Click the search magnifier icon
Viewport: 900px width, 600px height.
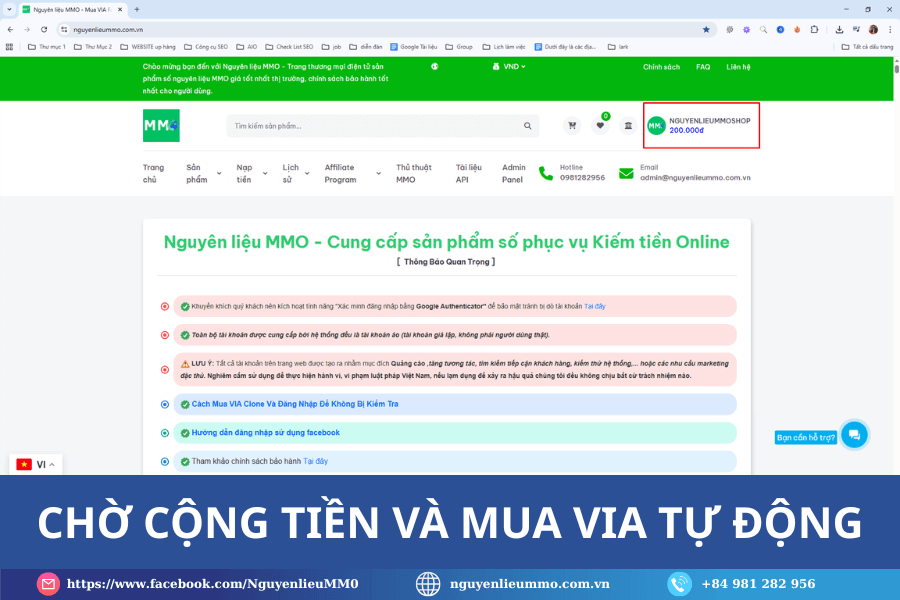point(527,126)
